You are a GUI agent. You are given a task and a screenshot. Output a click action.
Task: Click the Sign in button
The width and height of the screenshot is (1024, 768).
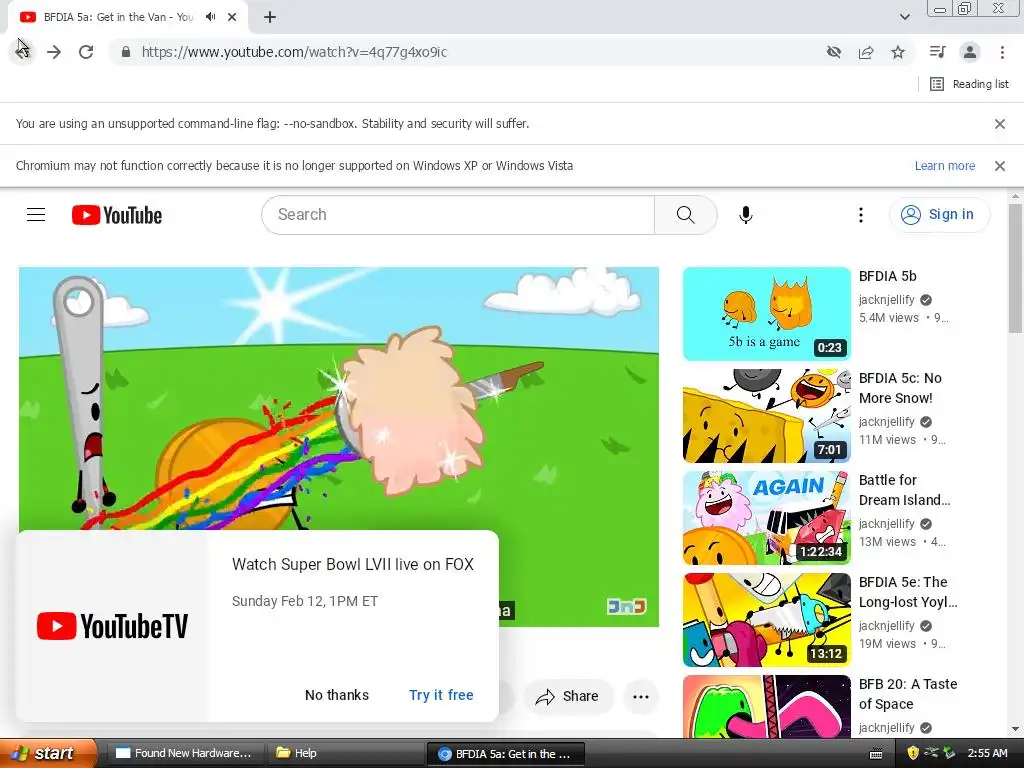coord(939,214)
